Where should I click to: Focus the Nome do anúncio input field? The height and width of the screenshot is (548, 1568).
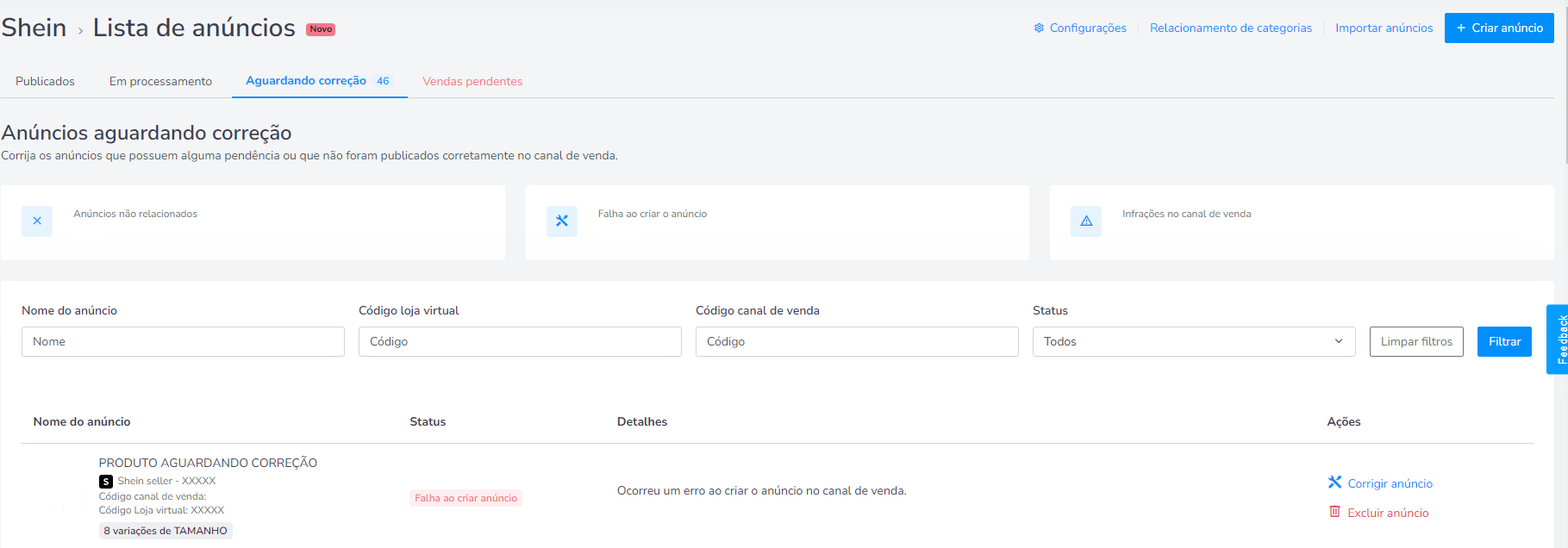tap(183, 342)
